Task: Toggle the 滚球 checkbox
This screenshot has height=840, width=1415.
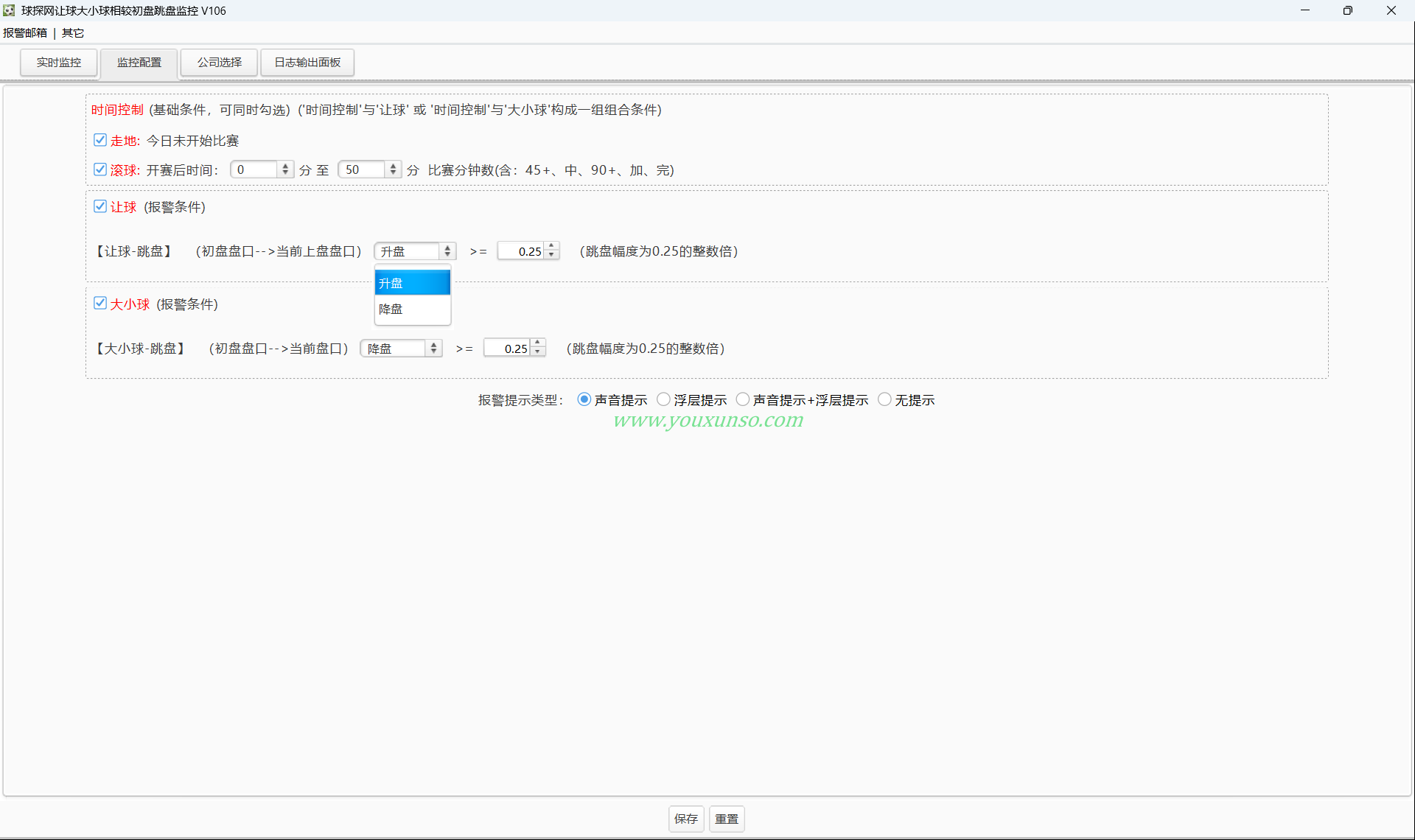Action: (100, 169)
